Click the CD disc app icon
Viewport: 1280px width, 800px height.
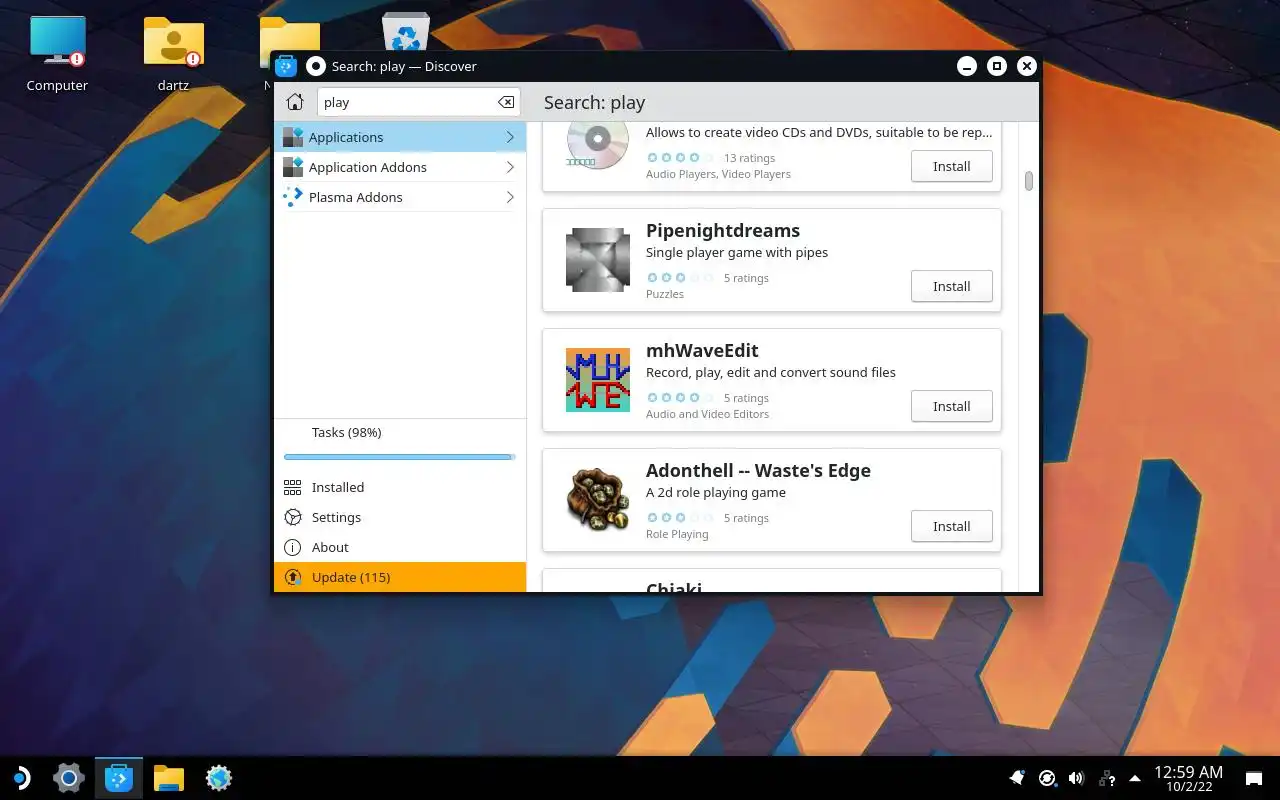tap(598, 147)
